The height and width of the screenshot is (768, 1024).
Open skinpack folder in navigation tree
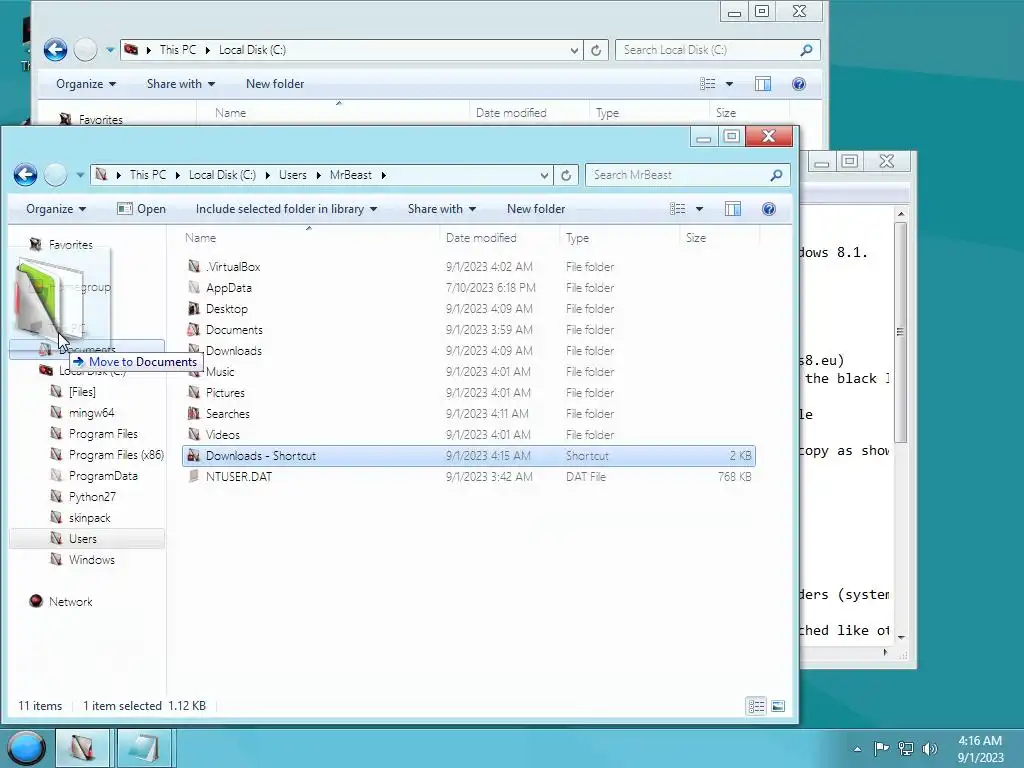[x=89, y=518]
